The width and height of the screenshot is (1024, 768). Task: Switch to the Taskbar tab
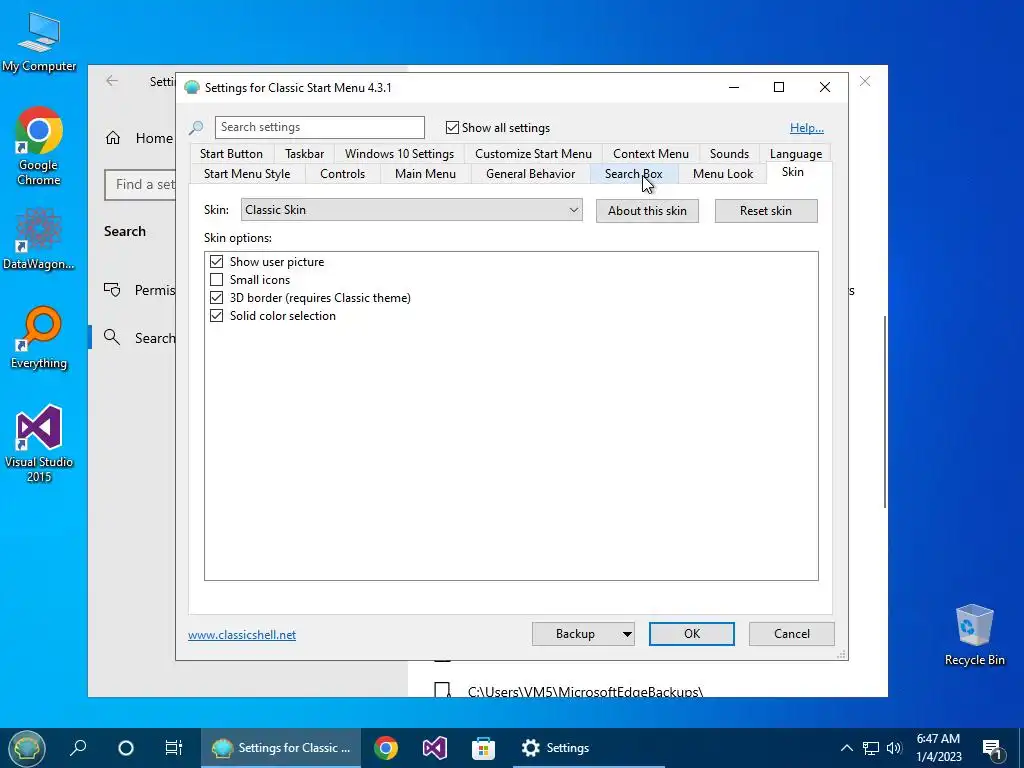(x=304, y=153)
